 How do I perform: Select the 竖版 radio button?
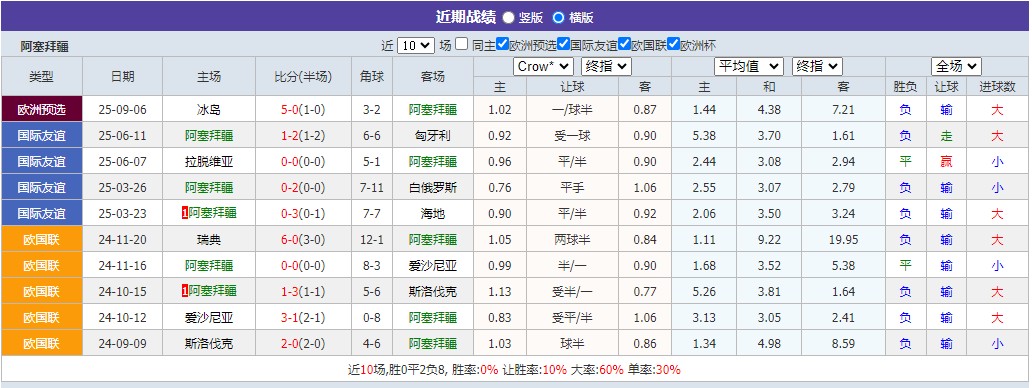pos(509,18)
